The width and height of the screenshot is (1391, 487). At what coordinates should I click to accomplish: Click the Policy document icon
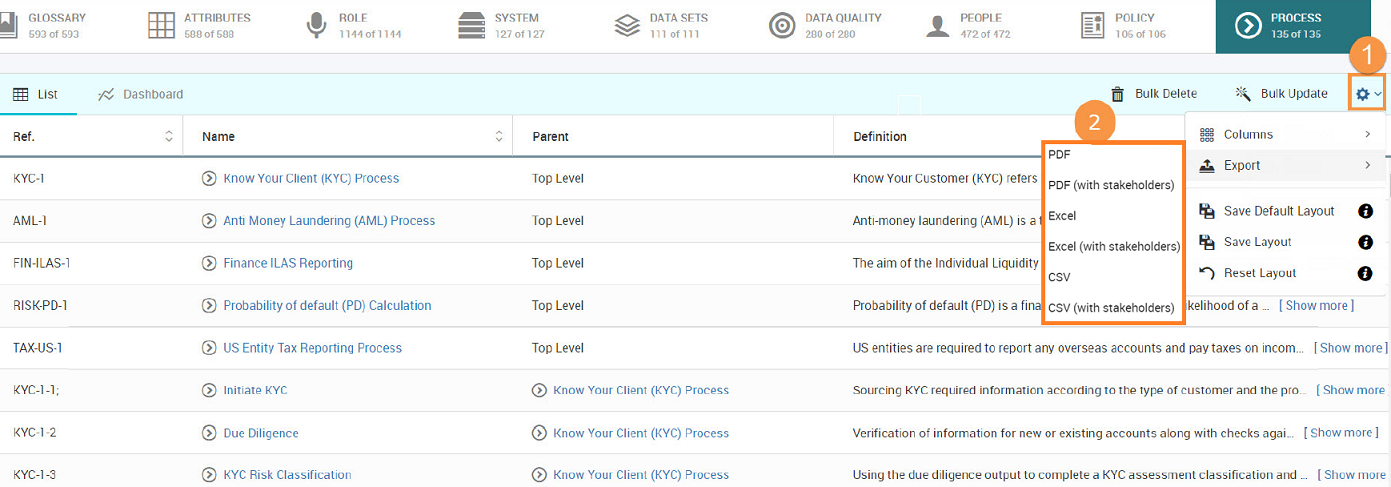pyautogui.click(x=1093, y=25)
